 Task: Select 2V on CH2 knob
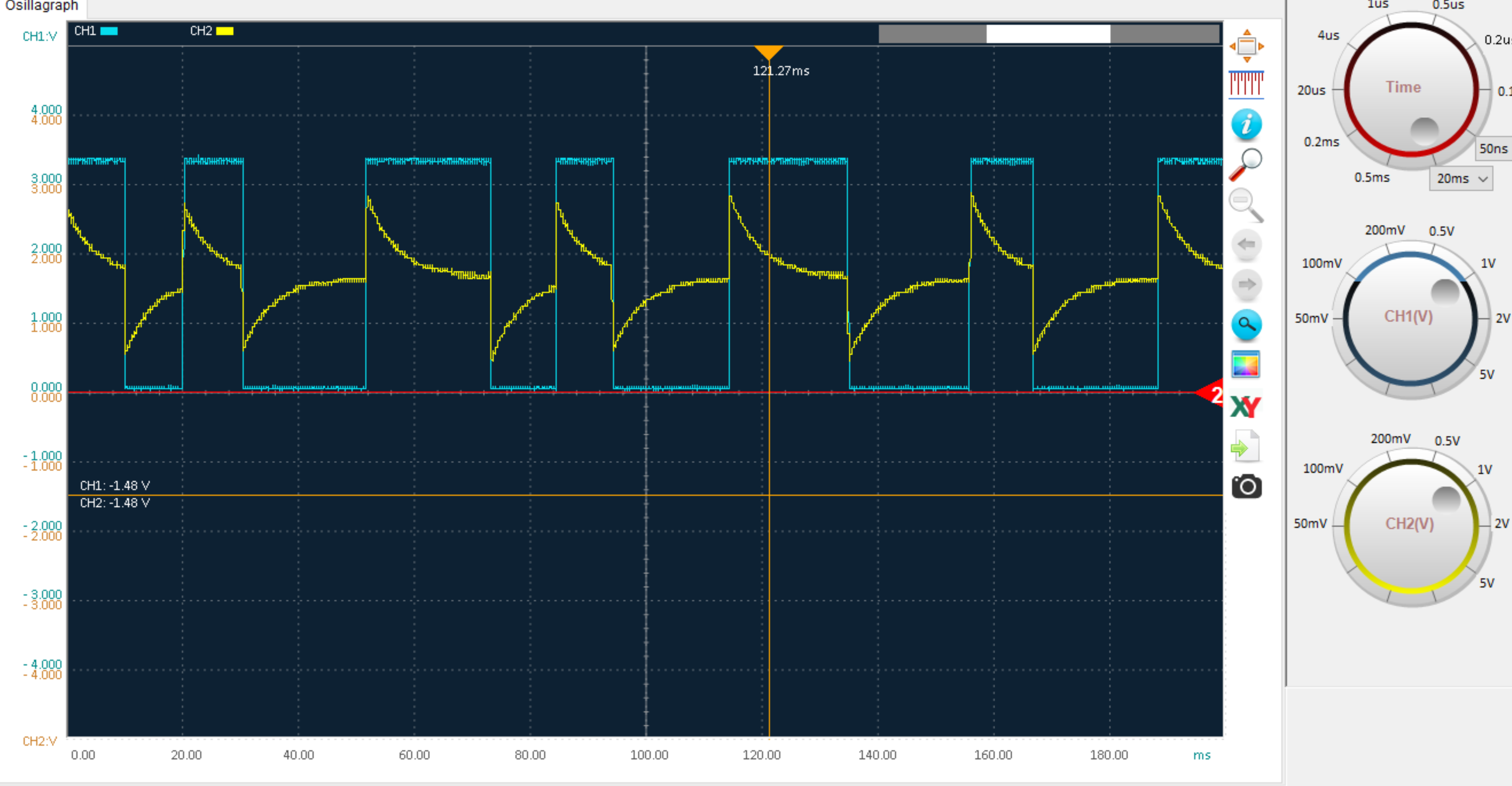(1501, 523)
